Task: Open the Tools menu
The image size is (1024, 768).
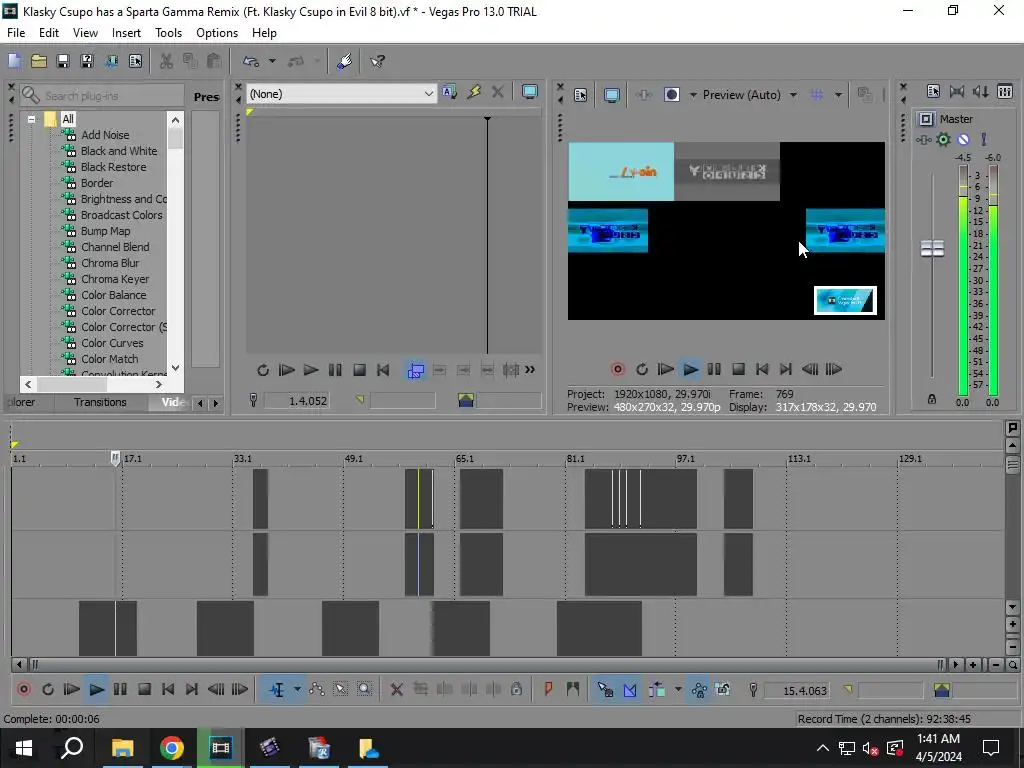Action: pyautogui.click(x=168, y=33)
